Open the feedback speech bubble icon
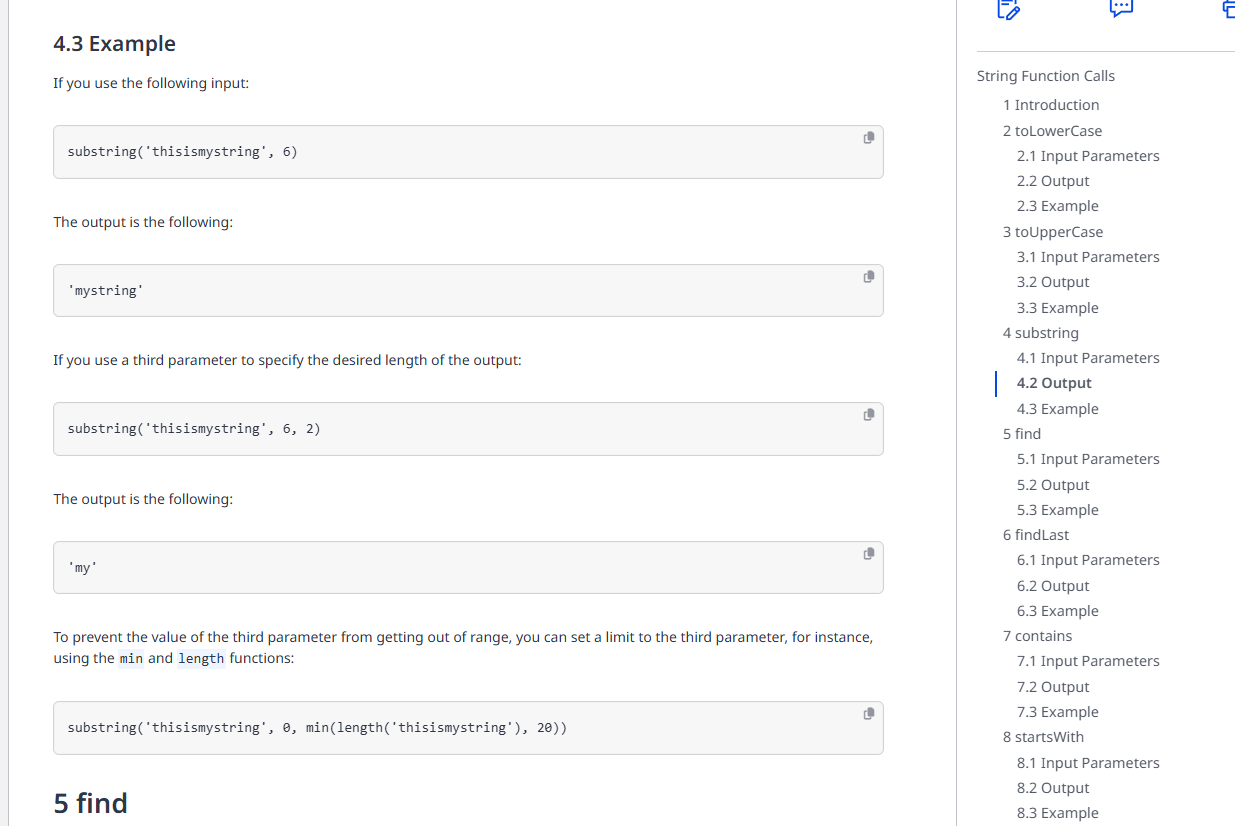Viewport: 1235px width, 826px height. tap(1121, 8)
